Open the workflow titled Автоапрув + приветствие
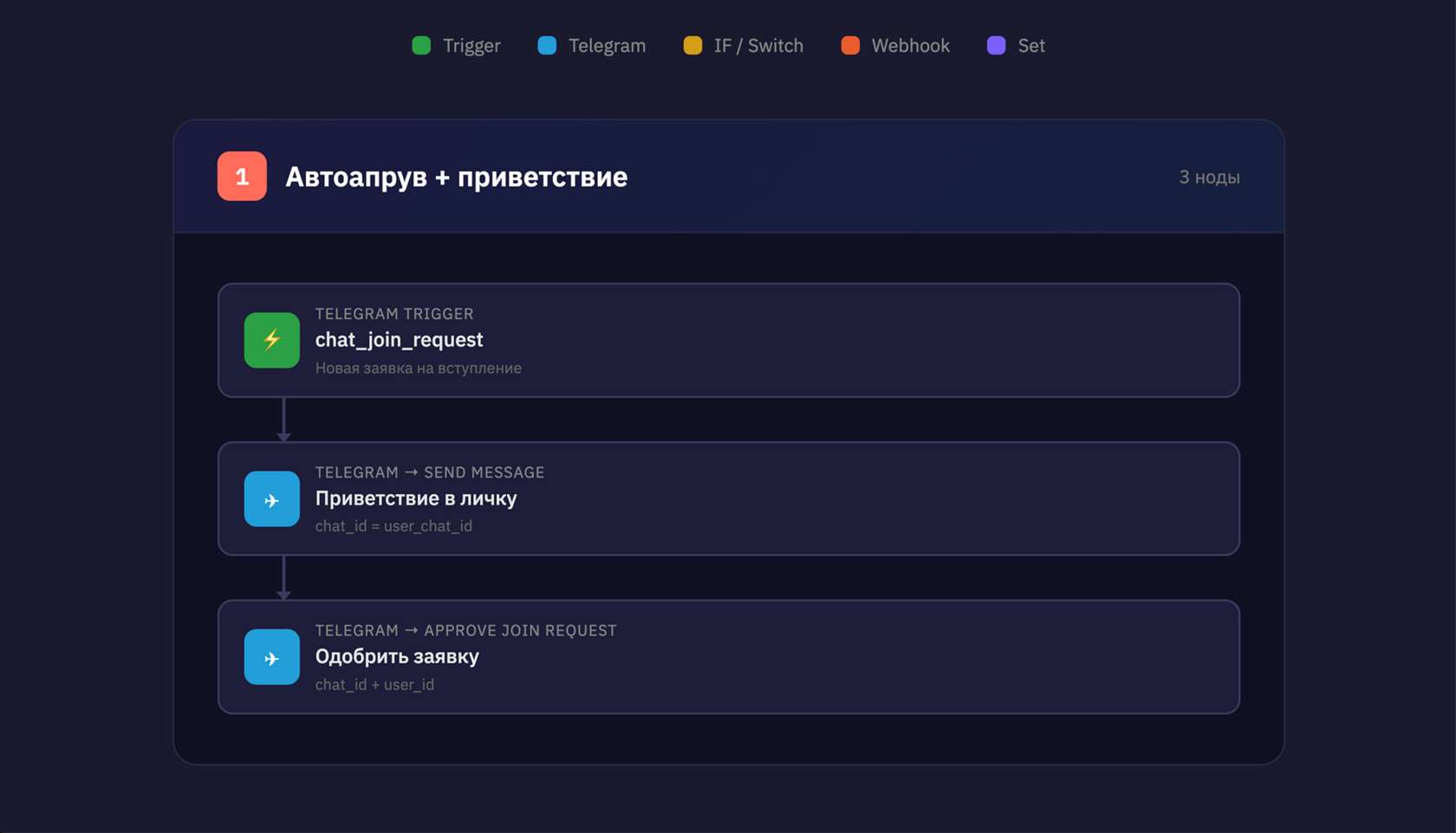 [x=458, y=176]
